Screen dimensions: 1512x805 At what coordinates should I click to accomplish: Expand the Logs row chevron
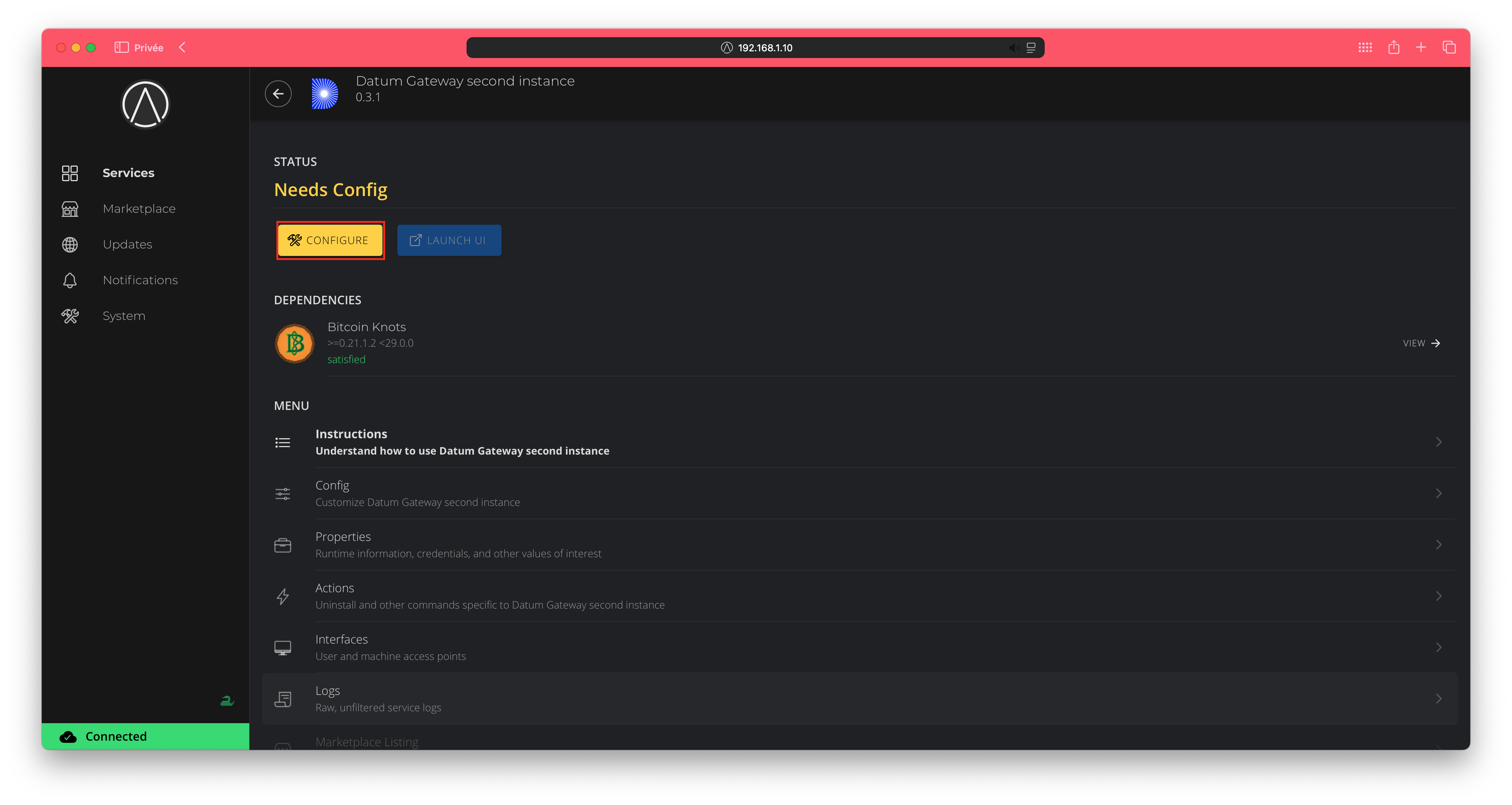(1438, 698)
